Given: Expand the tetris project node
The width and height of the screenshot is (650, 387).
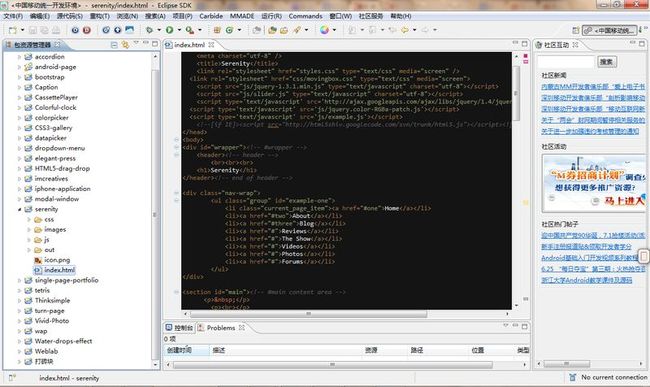Looking at the screenshot, I should pyautogui.click(x=19, y=290).
